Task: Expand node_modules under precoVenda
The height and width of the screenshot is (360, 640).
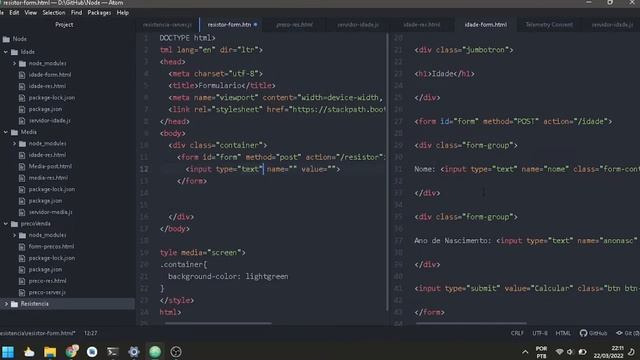Action: coord(14,235)
